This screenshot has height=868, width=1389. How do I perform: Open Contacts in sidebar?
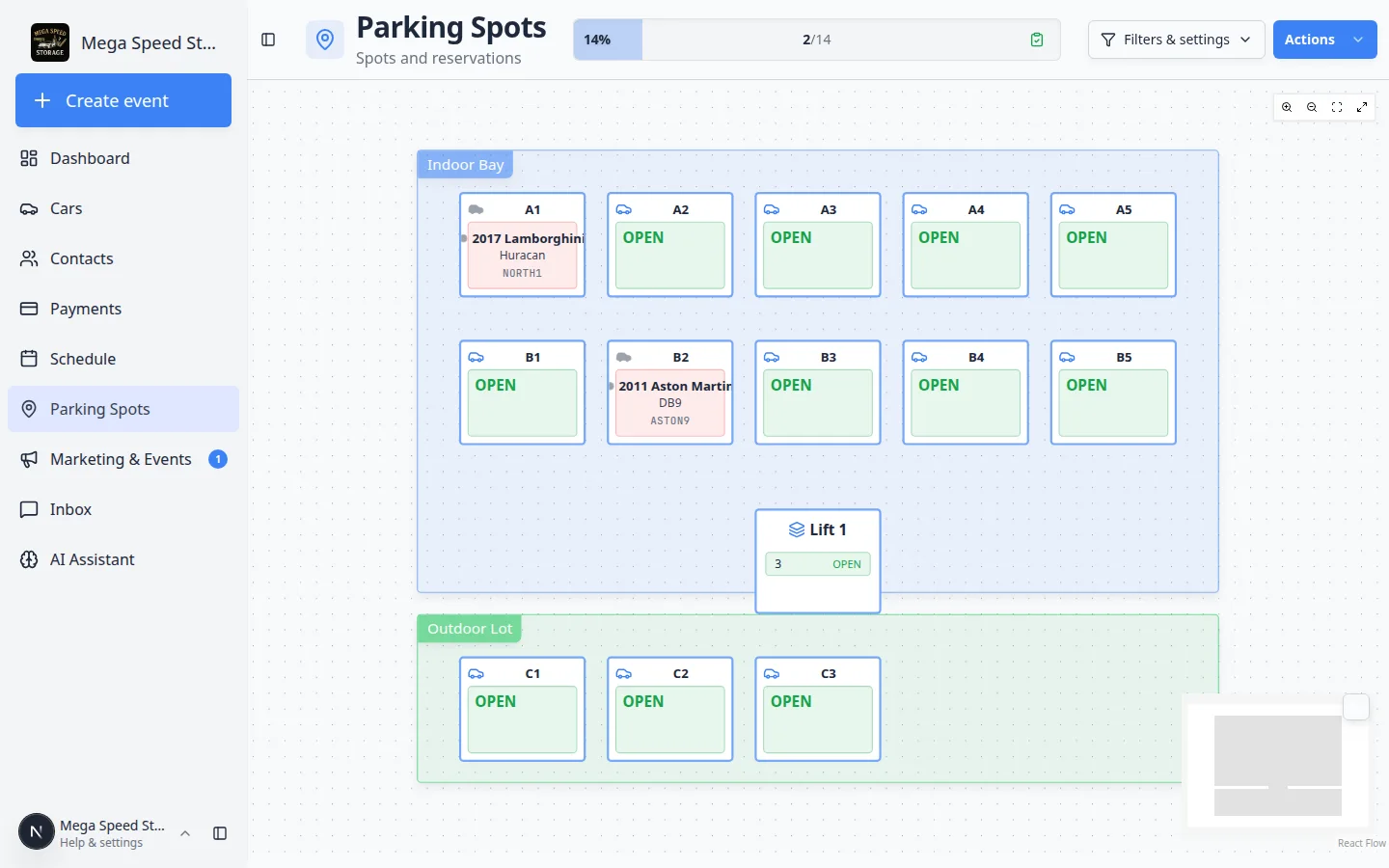click(123, 258)
